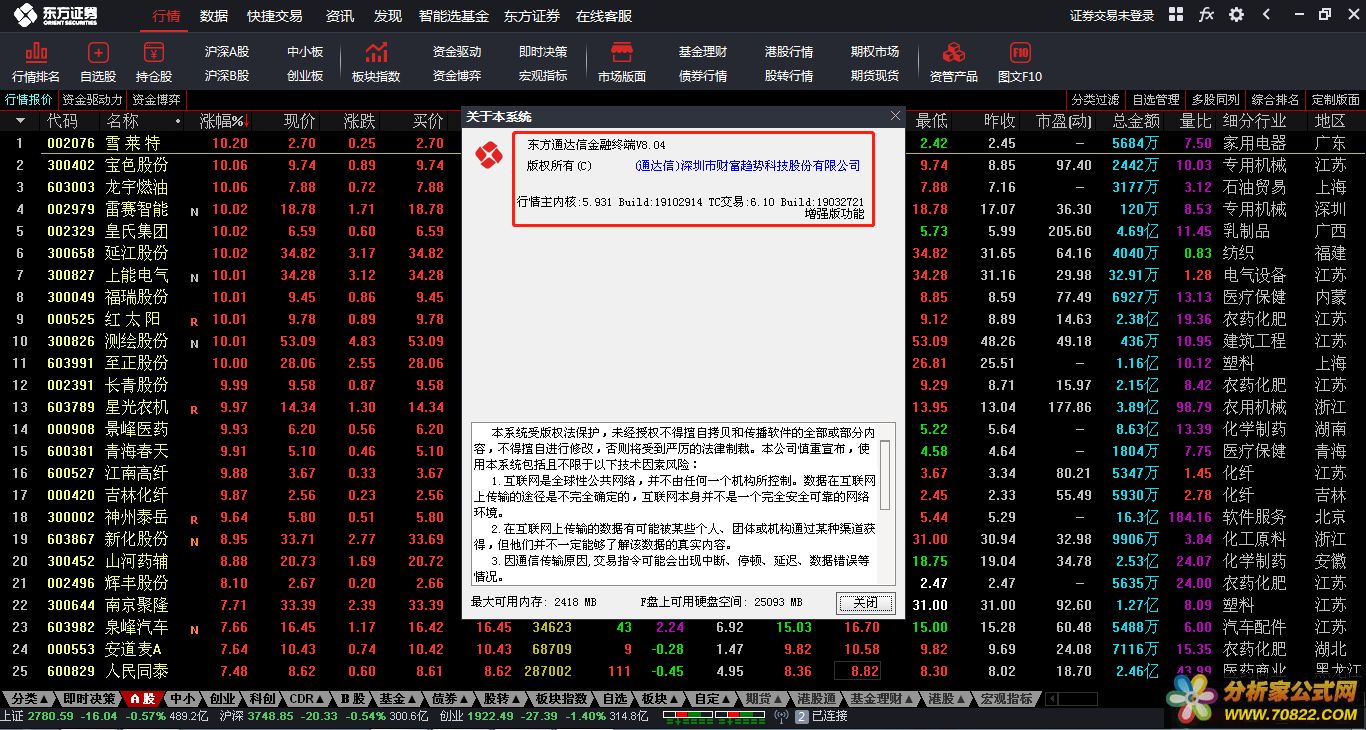Screen dimensions: 1366x730
Task: Sort by the 涨幅% column header
Action: (222, 121)
